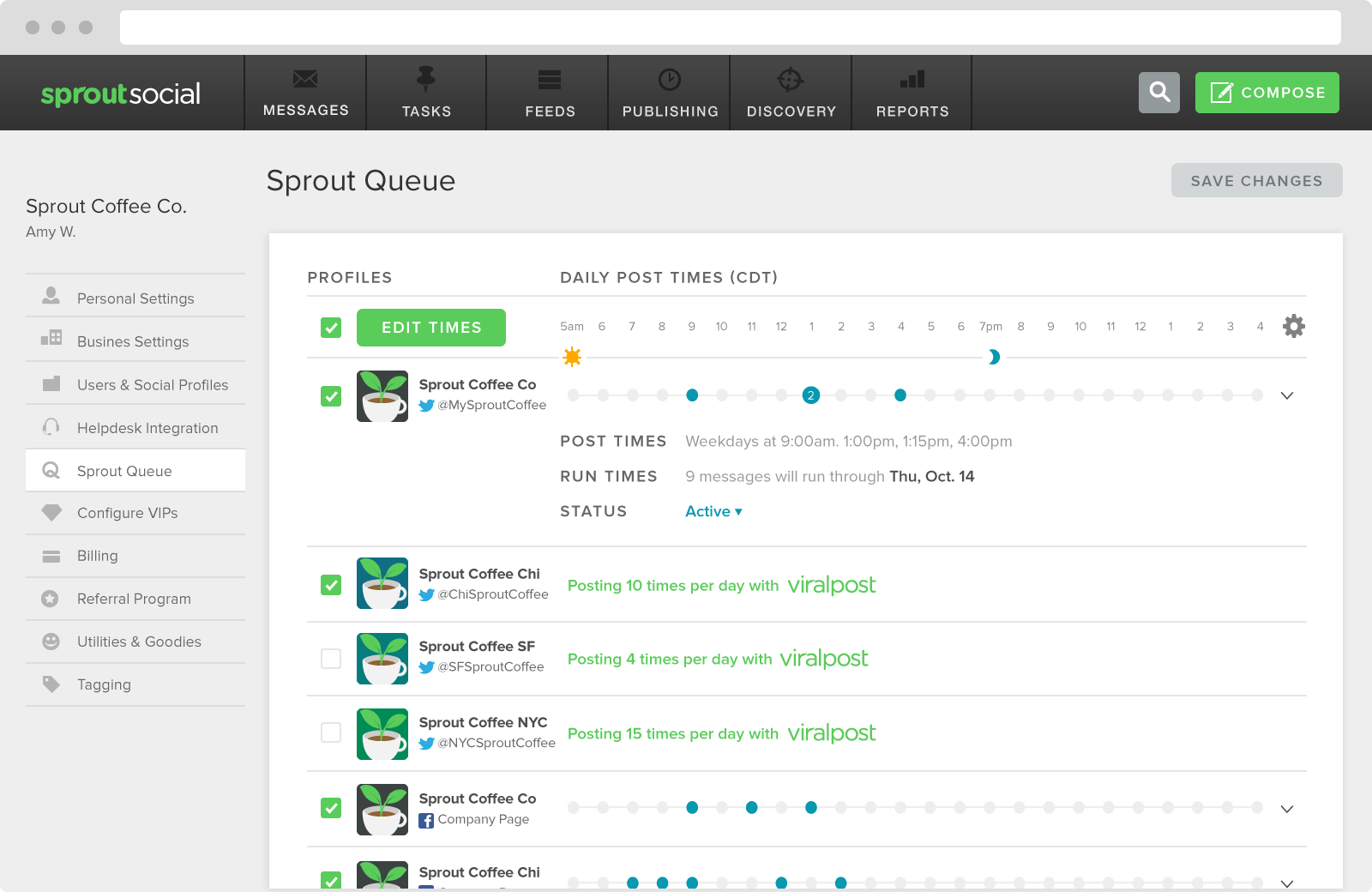
Task: Click the Tagging tag icon
Action: tap(51, 684)
